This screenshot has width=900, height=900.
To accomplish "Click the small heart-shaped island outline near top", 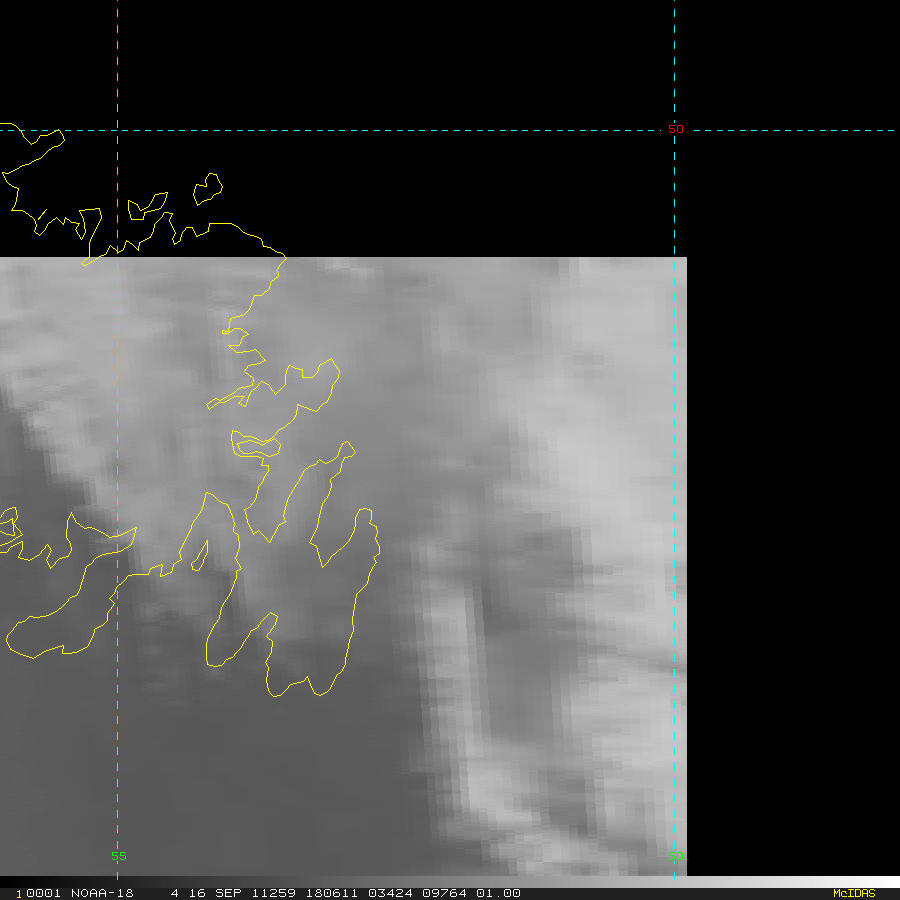I will (x=207, y=188).
